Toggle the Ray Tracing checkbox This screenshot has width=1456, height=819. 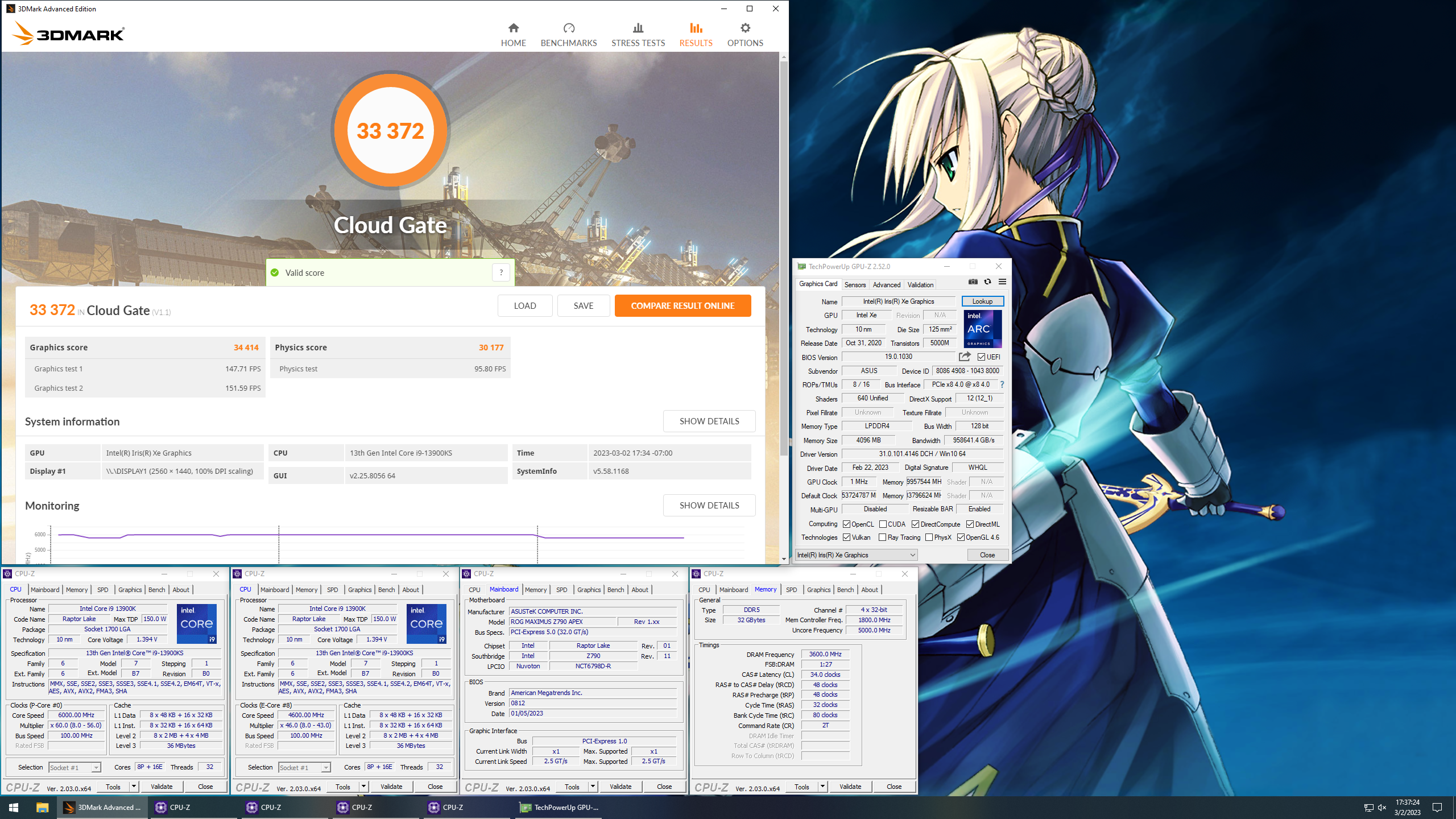(882, 537)
